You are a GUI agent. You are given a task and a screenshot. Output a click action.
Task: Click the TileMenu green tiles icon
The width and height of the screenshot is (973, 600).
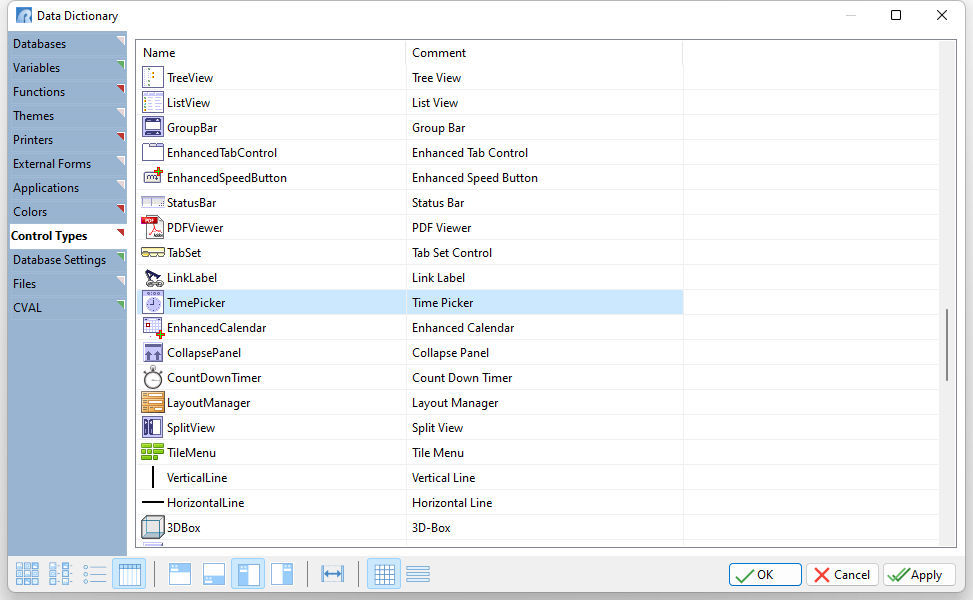click(x=153, y=452)
